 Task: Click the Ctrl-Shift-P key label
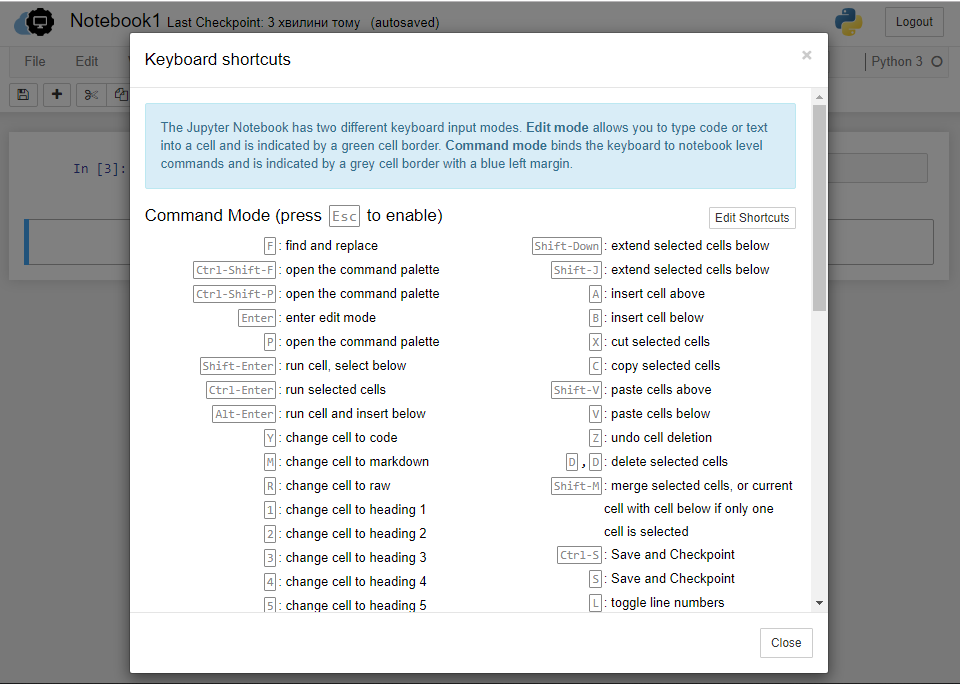(x=234, y=294)
